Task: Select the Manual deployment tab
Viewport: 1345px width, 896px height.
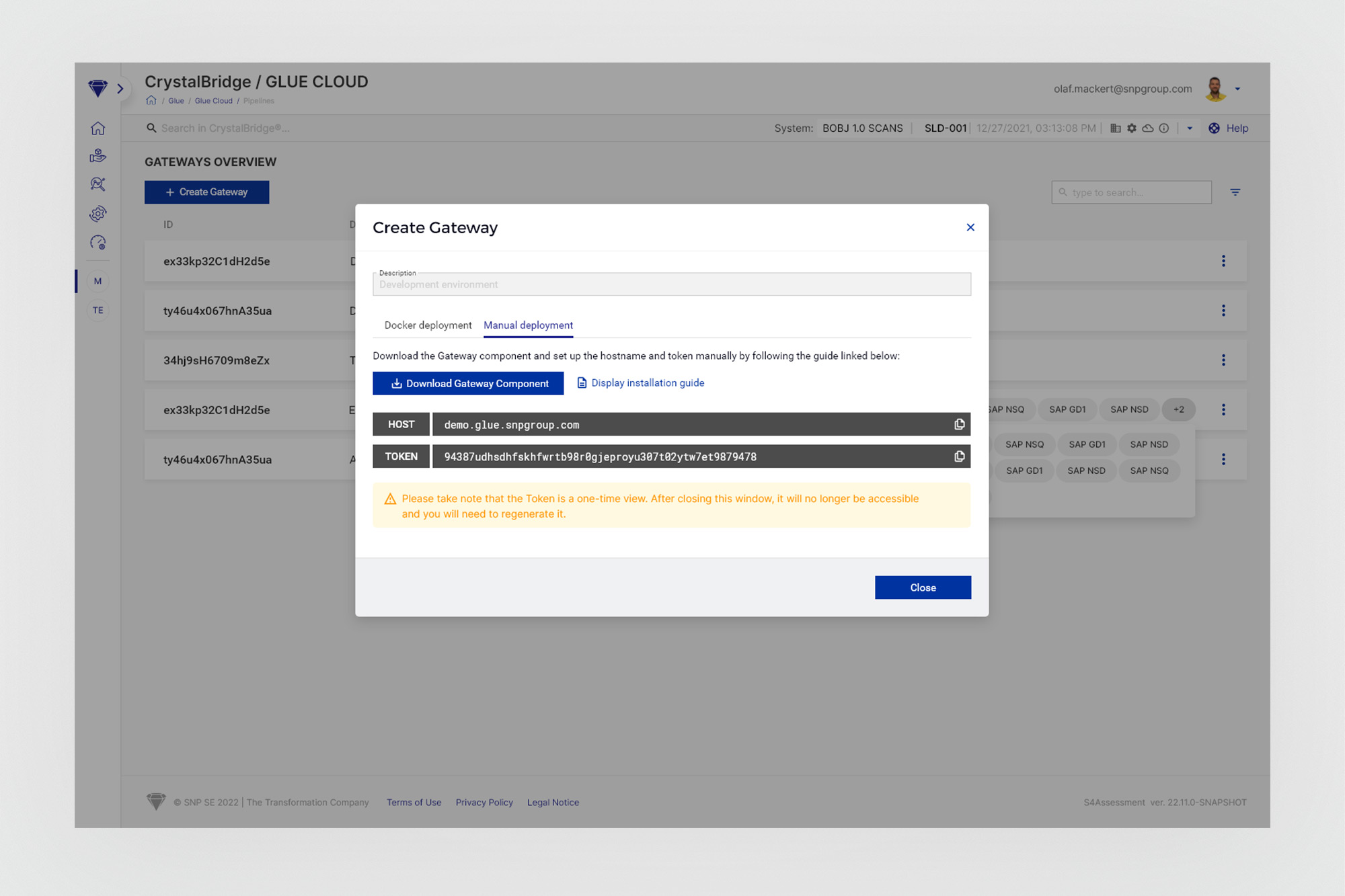Action: [x=528, y=325]
